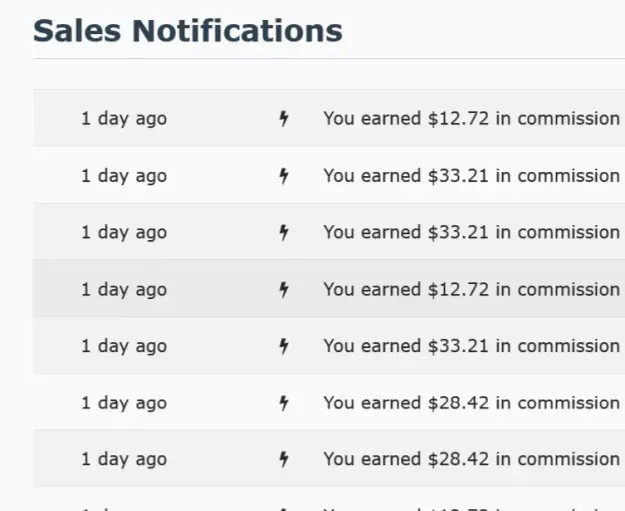
Task: Open the second row's $33.21 commission message
Action: [471, 176]
